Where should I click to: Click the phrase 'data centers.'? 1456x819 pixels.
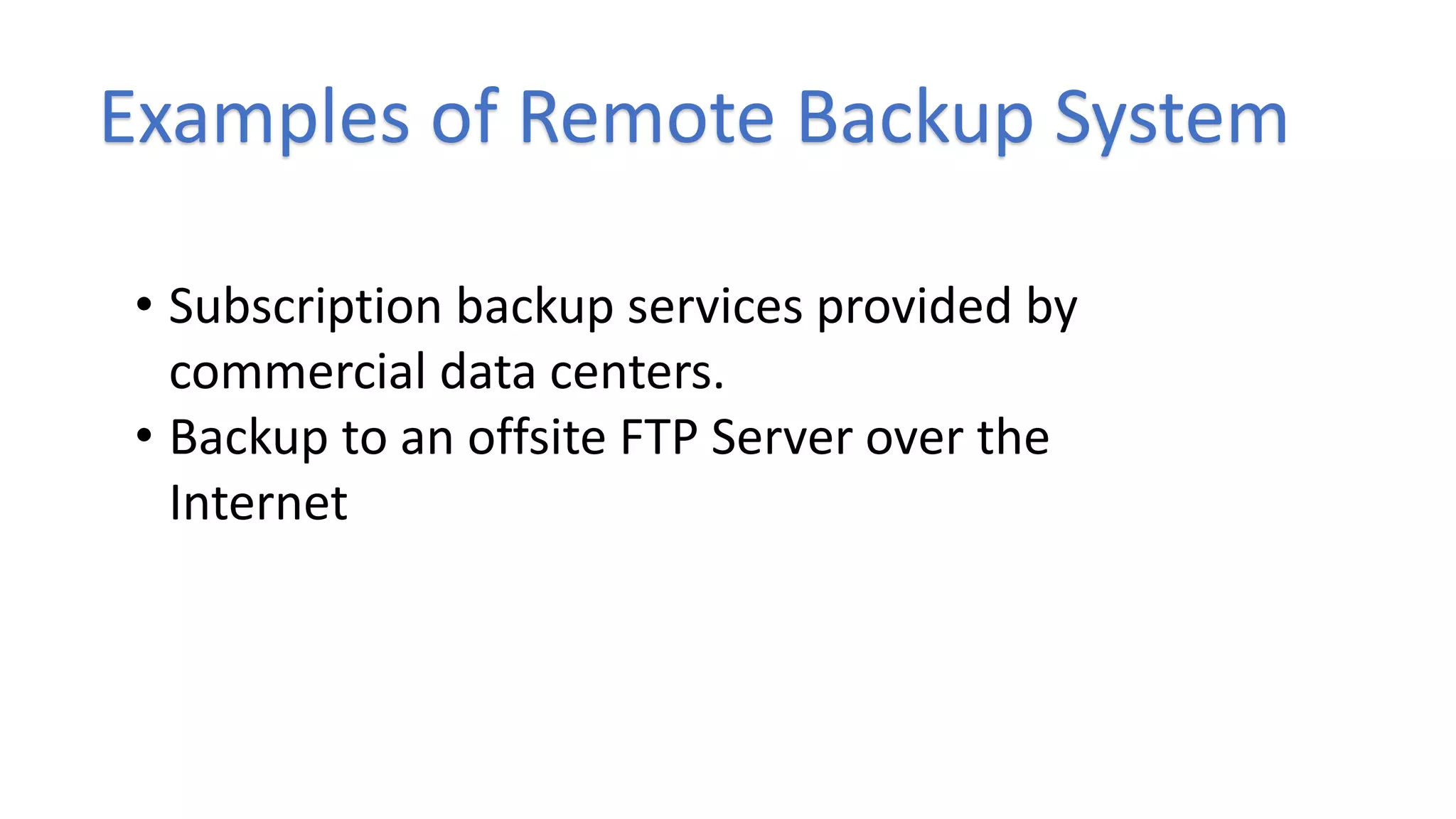(582, 372)
